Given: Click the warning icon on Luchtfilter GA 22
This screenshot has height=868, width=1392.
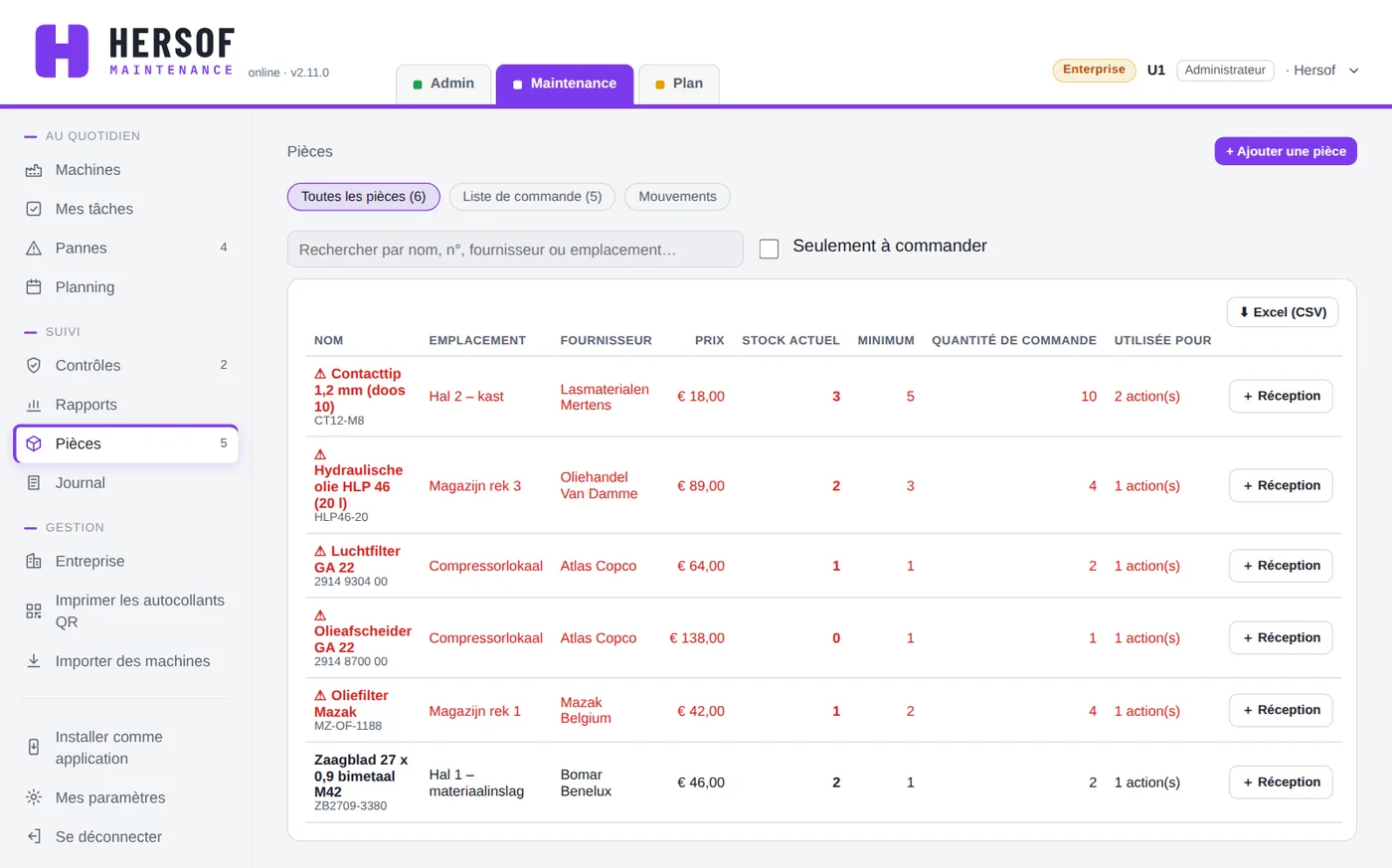Looking at the screenshot, I should click(320, 551).
